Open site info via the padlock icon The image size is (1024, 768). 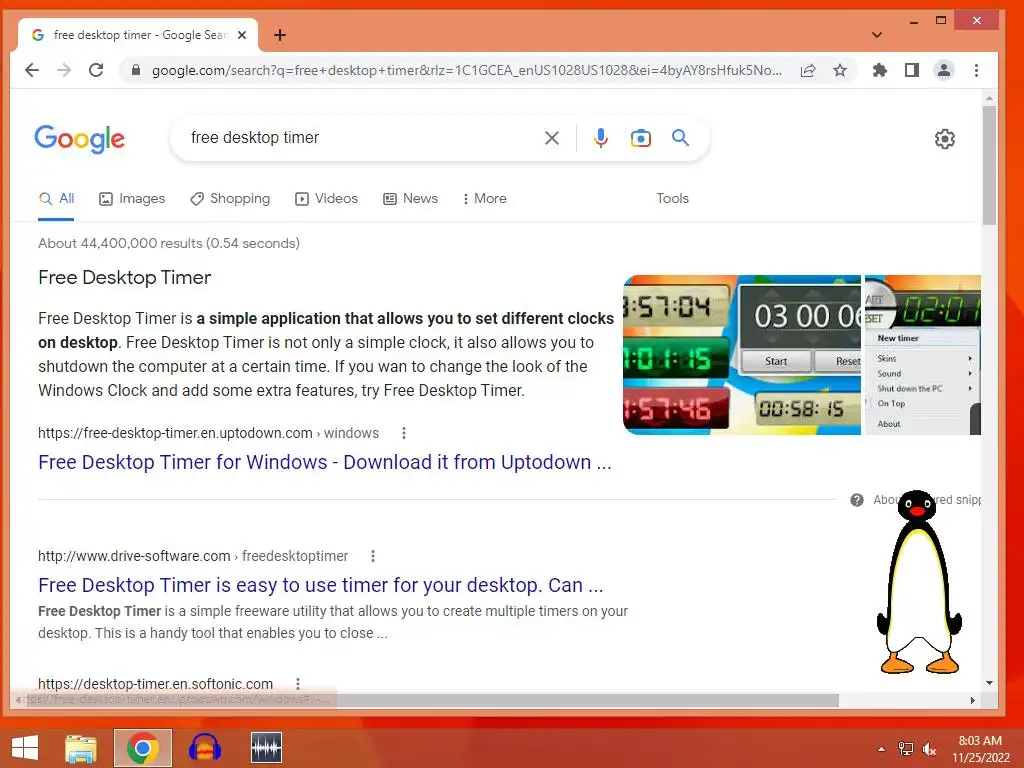point(136,70)
